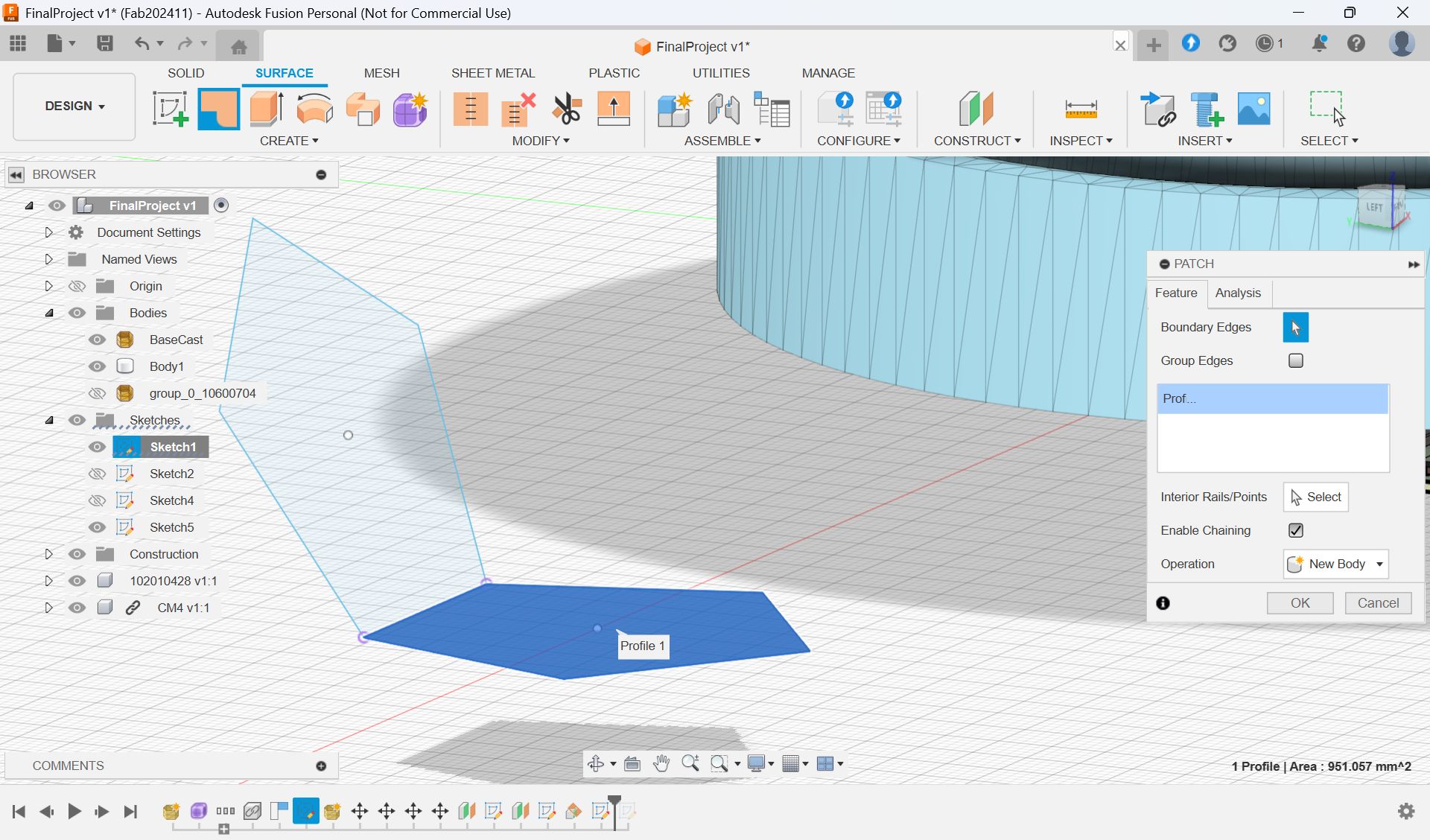The width and height of the screenshot is (1430, 840).
Task: Activate the Boundary Edges selection button
Action: click(1295, 327)
